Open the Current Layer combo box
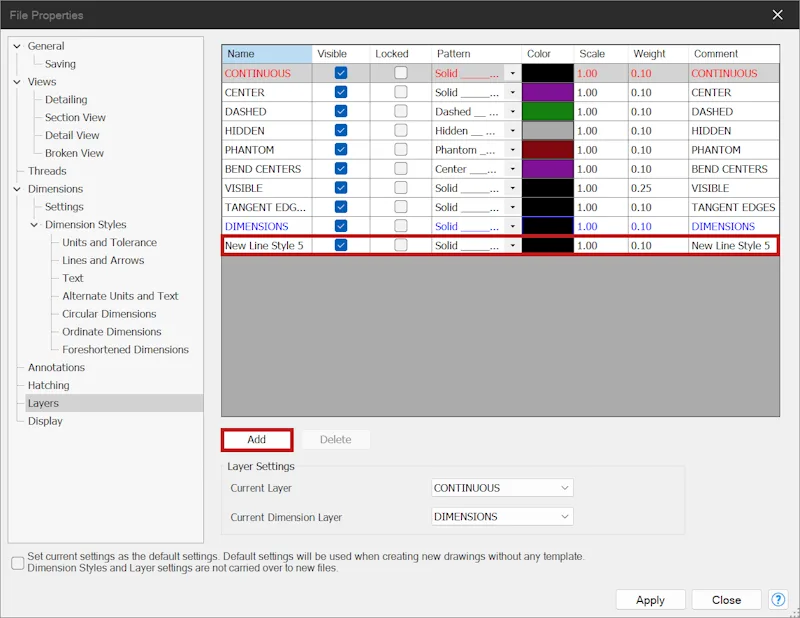800x618 pixels. [502, 488]
